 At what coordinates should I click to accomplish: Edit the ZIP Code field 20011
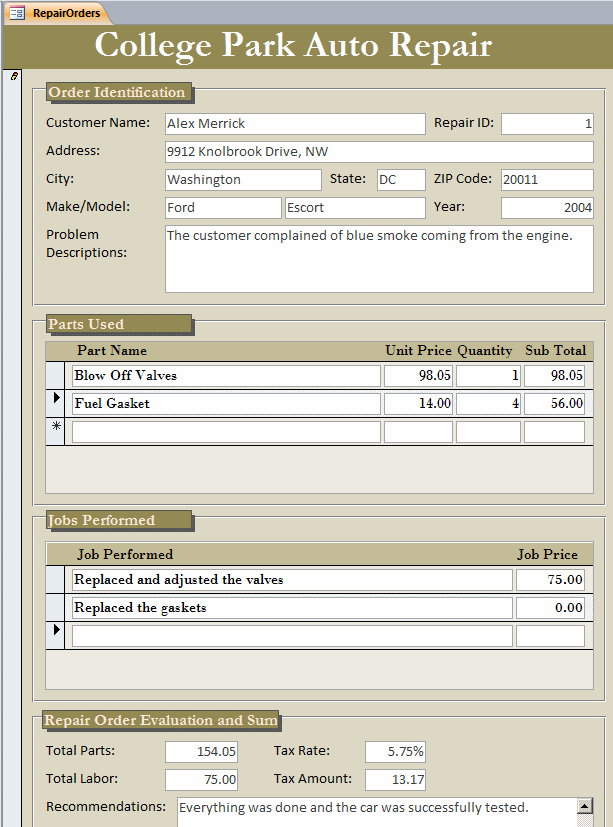547,180
